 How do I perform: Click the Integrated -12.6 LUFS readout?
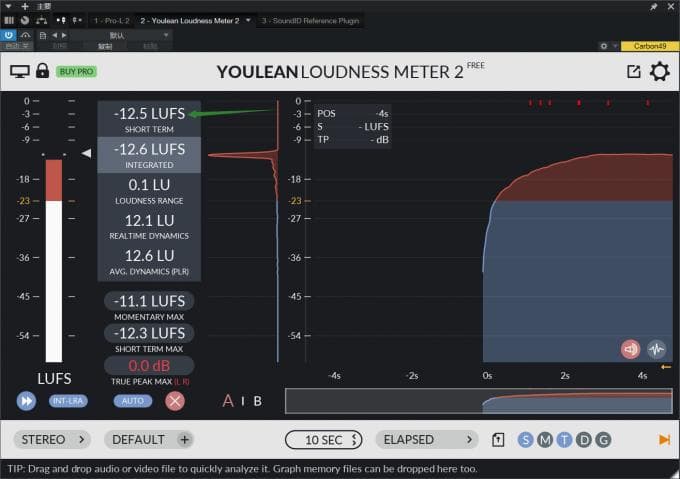[149, 155]
